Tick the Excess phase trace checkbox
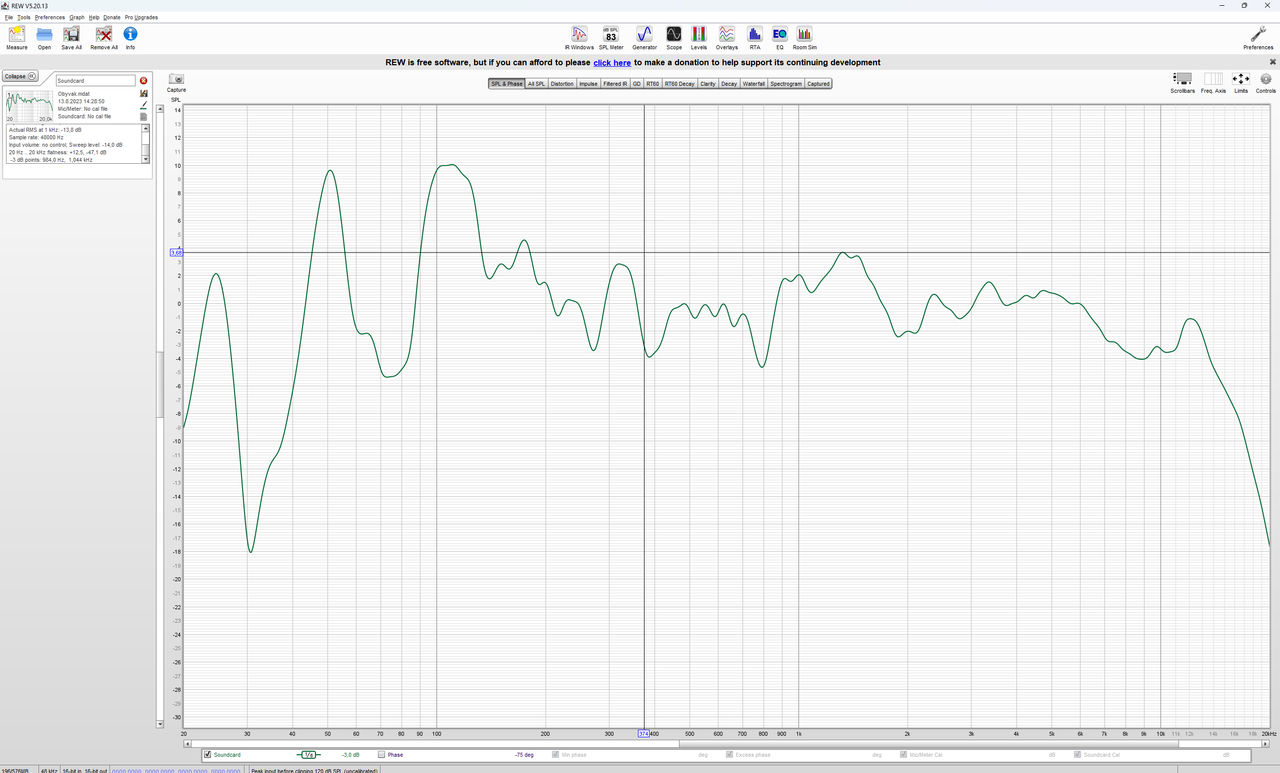Image resolution: width=1280 pixels, height=773 pixels. [x=730, y=755]
